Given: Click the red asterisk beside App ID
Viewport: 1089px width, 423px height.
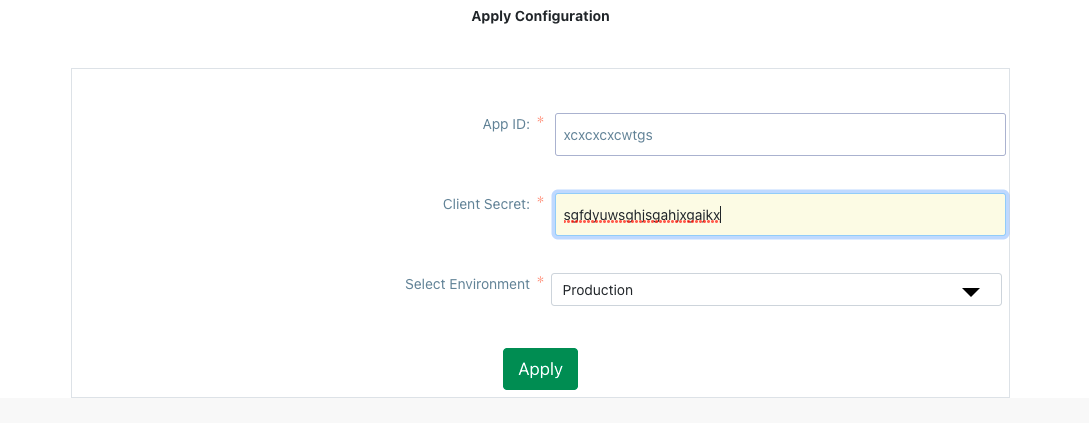Looking at the screenshot, I should (x=541, y=122).
